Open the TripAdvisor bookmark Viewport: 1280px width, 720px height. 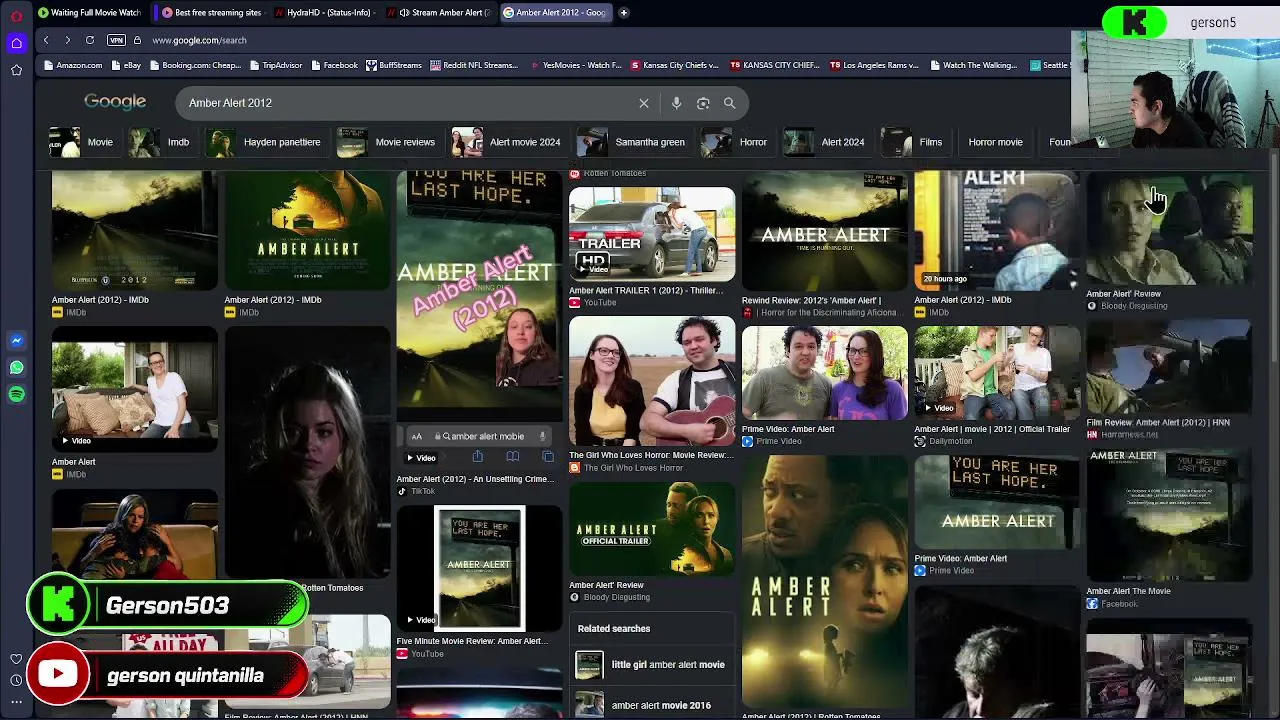point(275,66)
